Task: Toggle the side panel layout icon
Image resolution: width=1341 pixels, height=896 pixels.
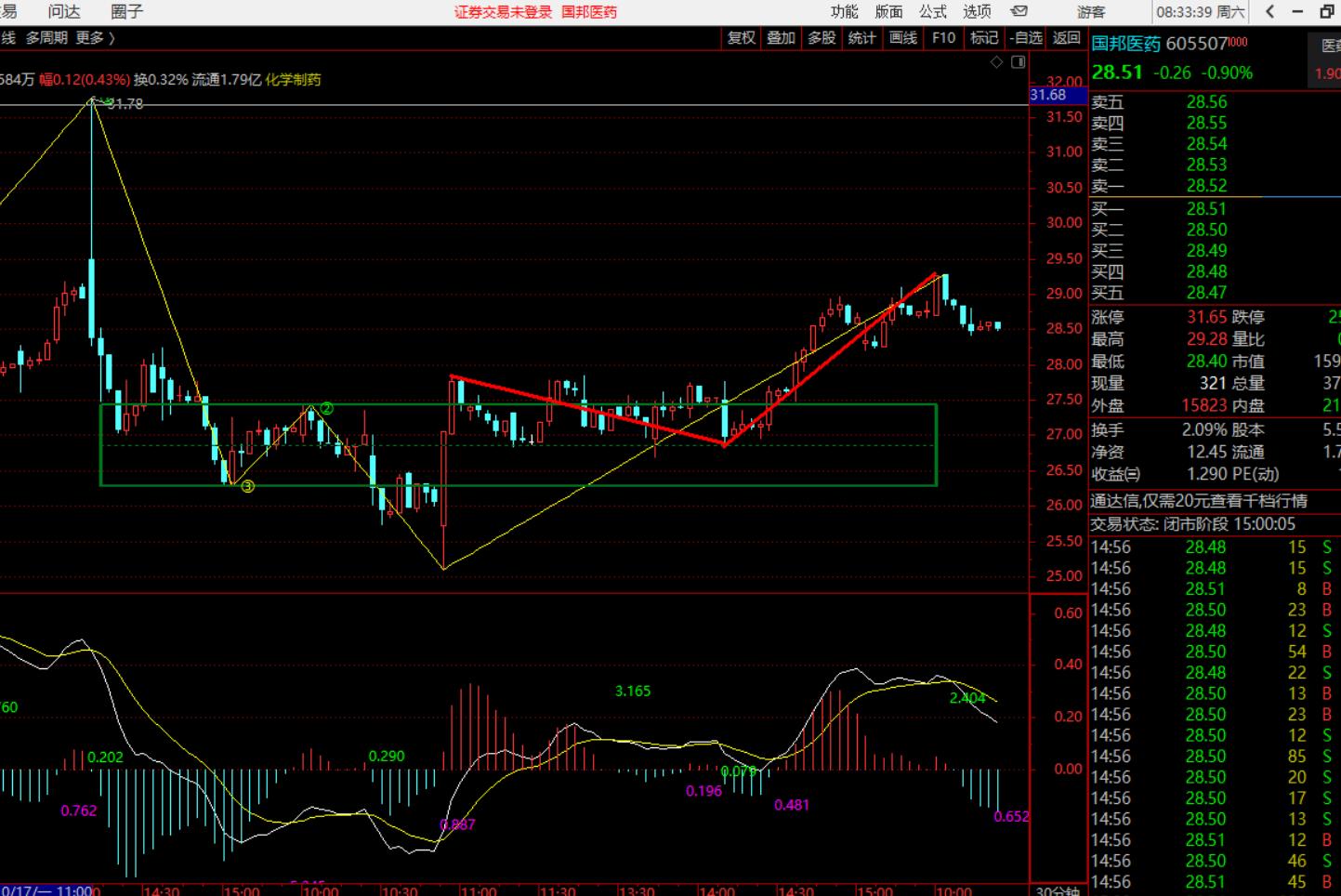Action: [1019, 62]
